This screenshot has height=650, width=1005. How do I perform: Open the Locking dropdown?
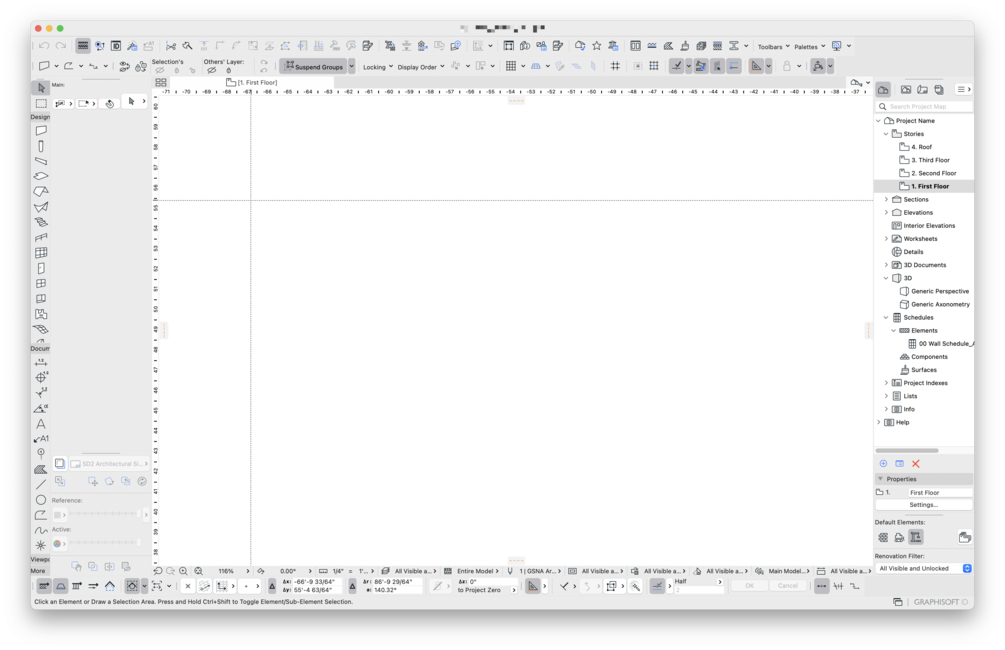[378, 67]
